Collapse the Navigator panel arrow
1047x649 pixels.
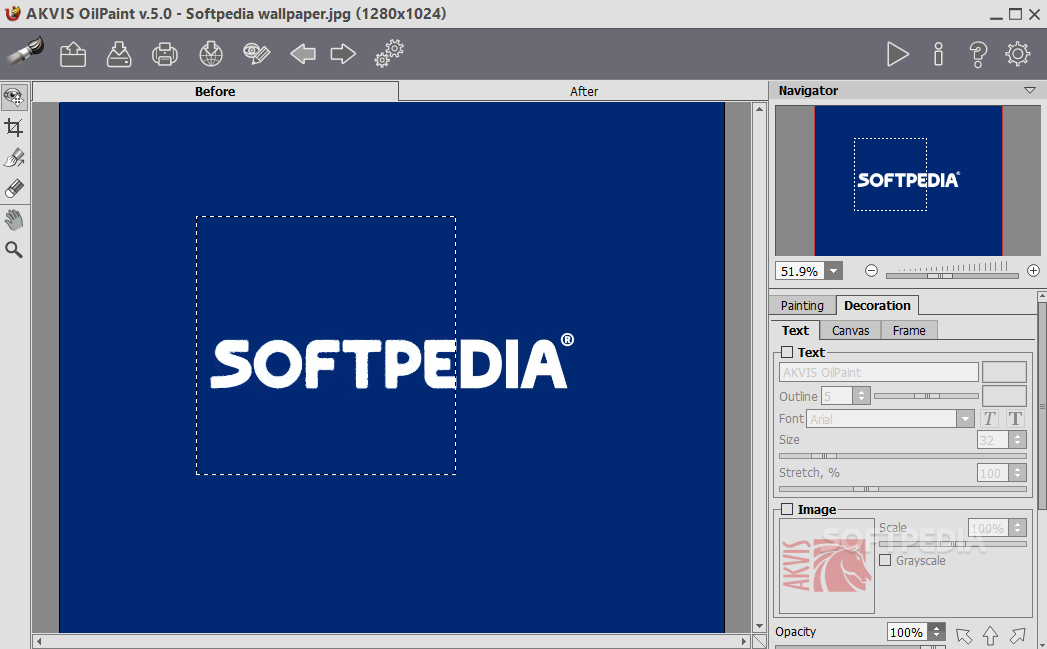click(x=1030, y=90)
